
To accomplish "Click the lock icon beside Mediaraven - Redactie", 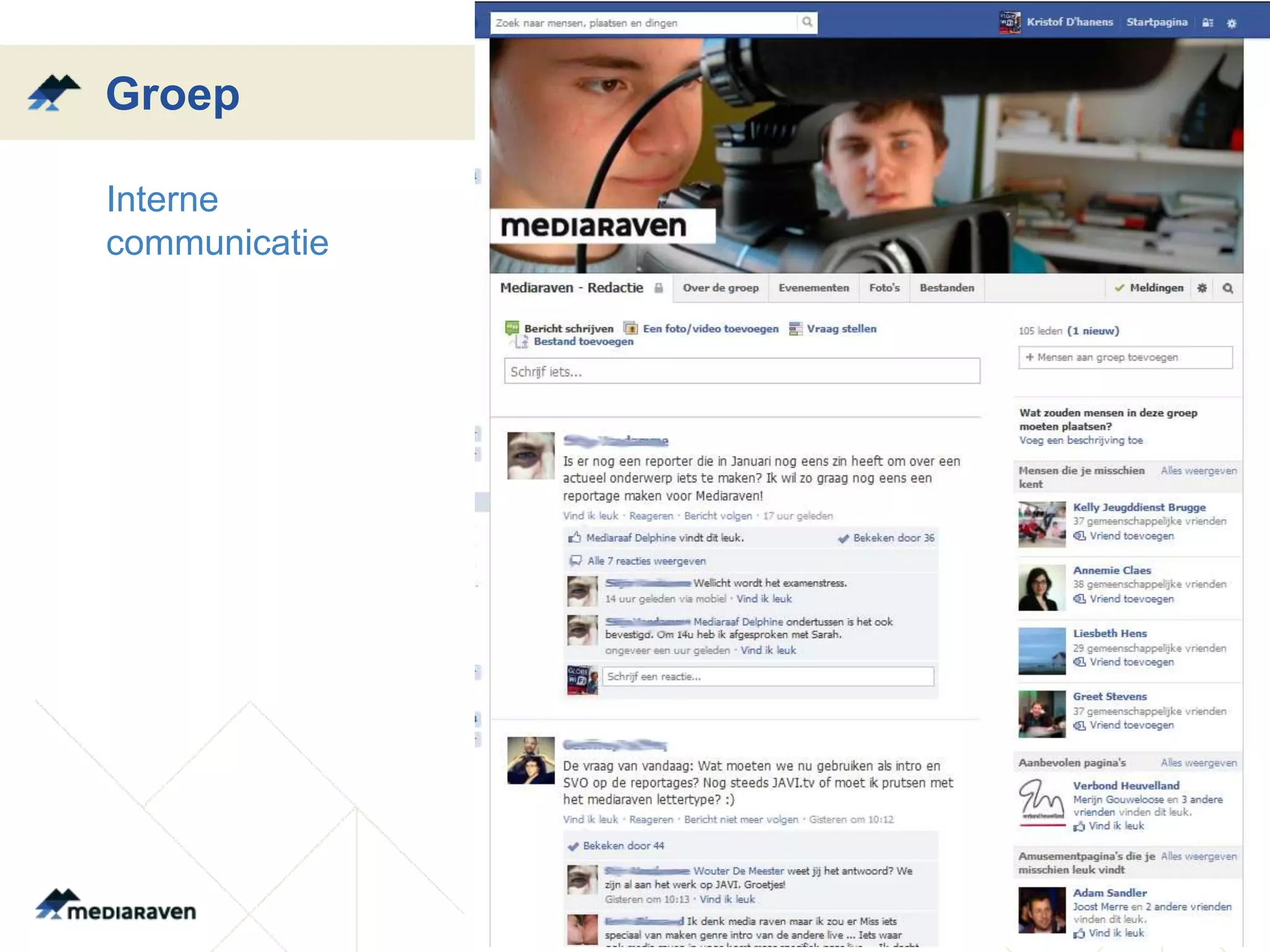I will click(x=659, y=288).
